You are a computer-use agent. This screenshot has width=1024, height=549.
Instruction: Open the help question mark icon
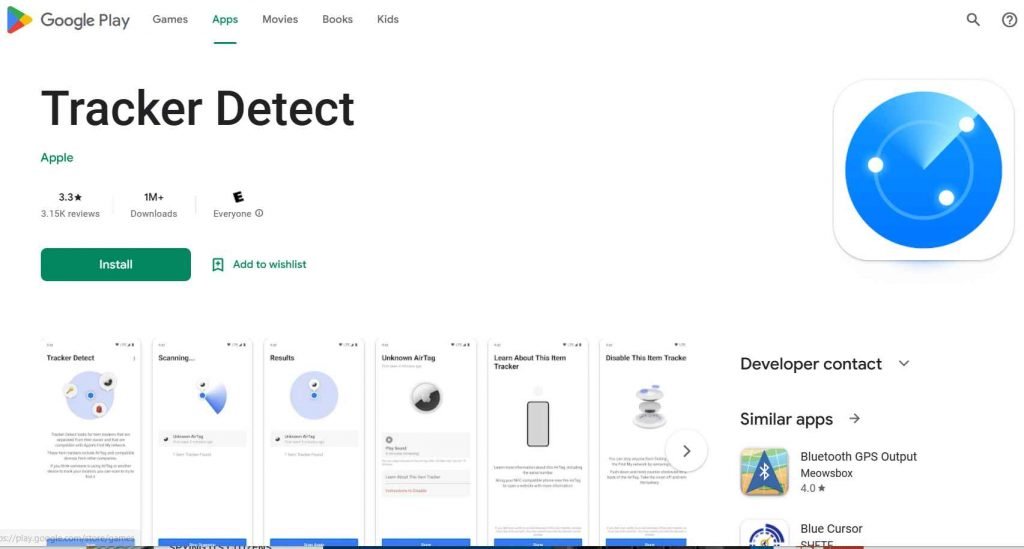click(x=1010, y=20)
